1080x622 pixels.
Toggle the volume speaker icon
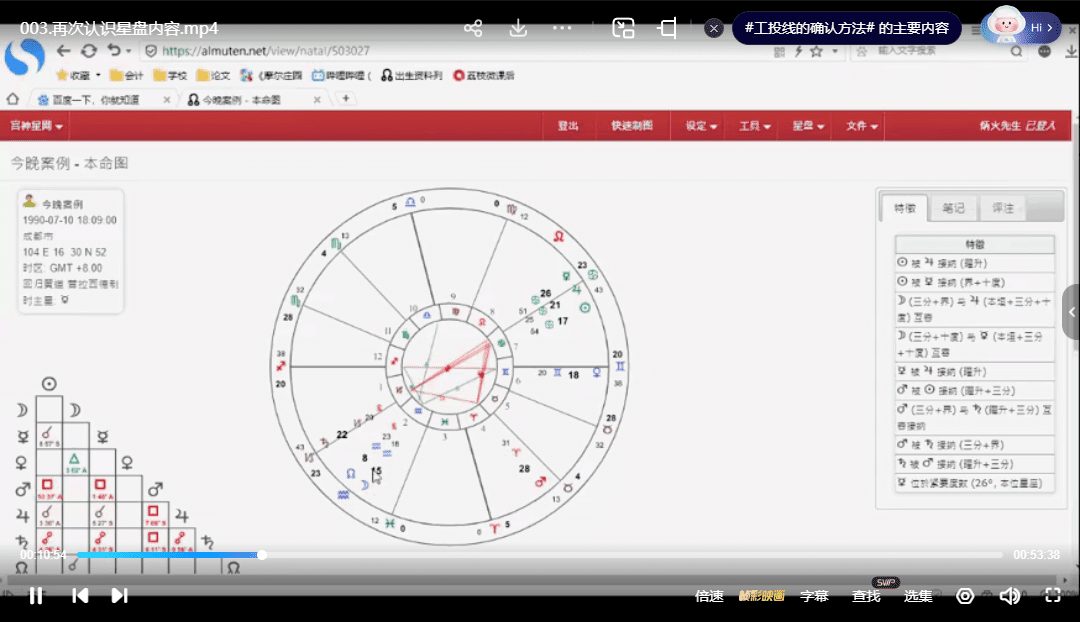point(1009,596)
